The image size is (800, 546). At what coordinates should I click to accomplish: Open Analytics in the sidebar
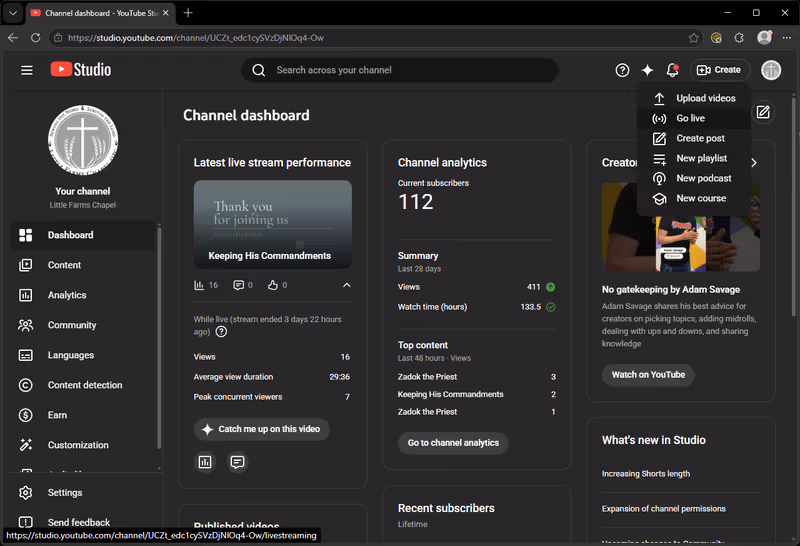83,295
